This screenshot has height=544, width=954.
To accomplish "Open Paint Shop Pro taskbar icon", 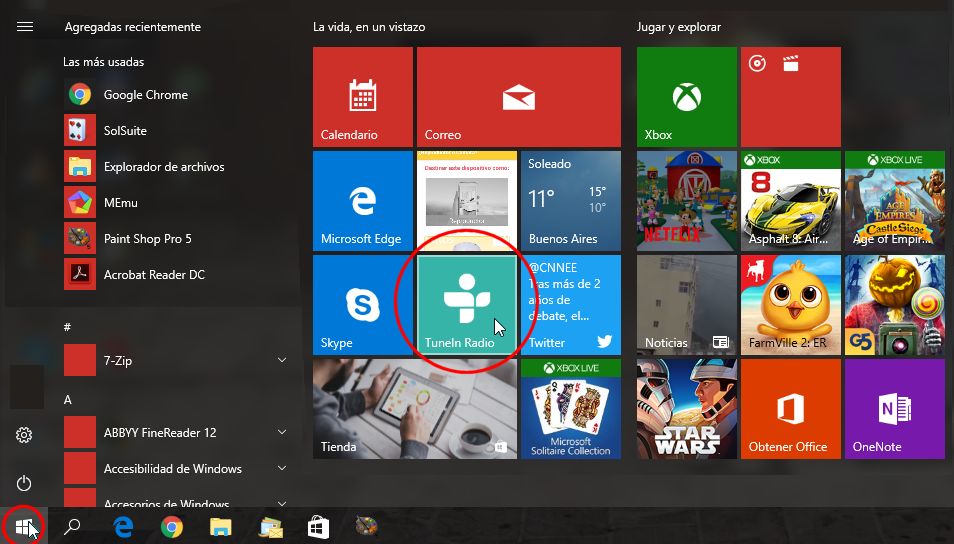I will pos(366,526).
